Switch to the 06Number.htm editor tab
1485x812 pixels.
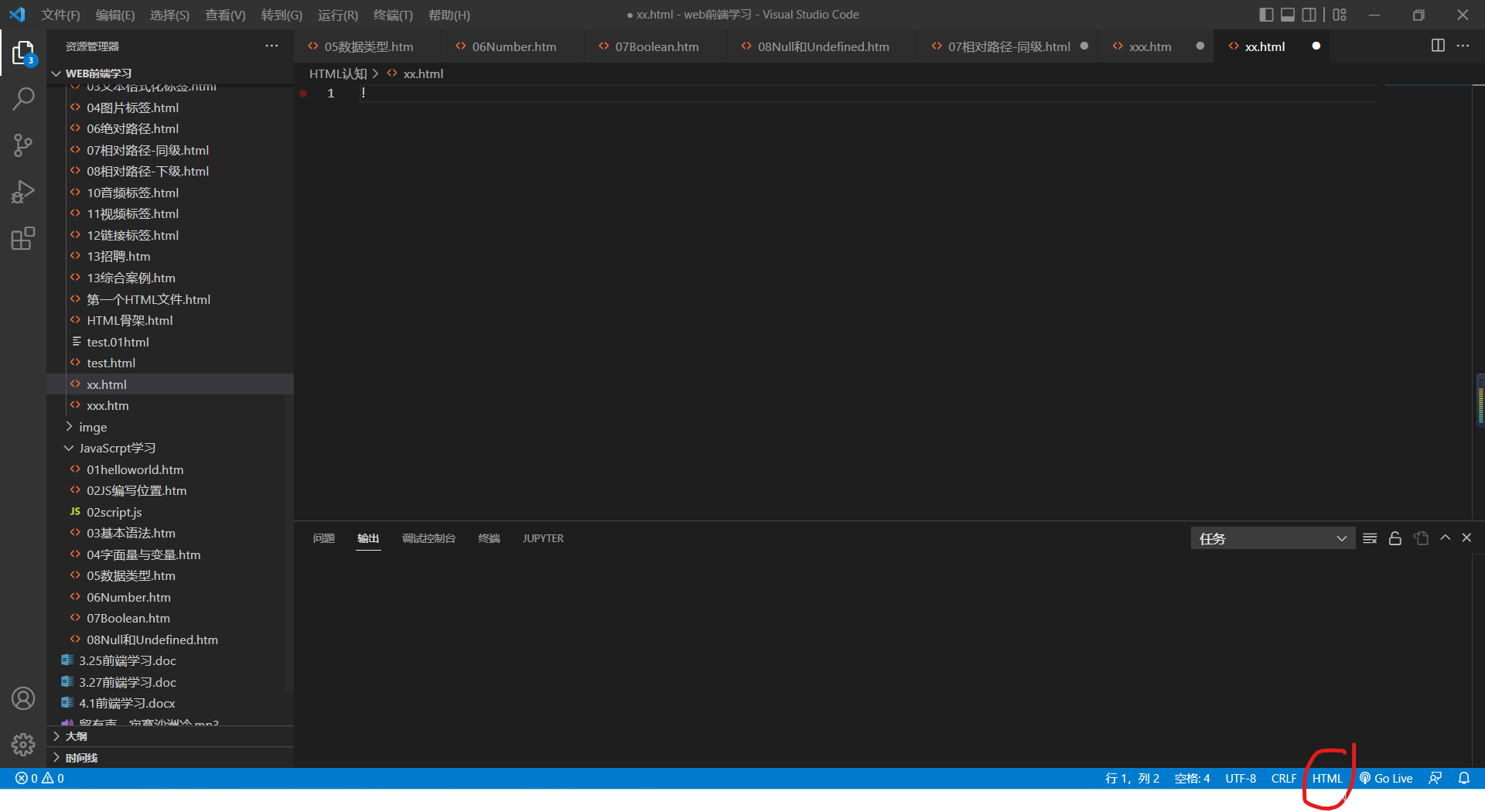pos(514,46)
